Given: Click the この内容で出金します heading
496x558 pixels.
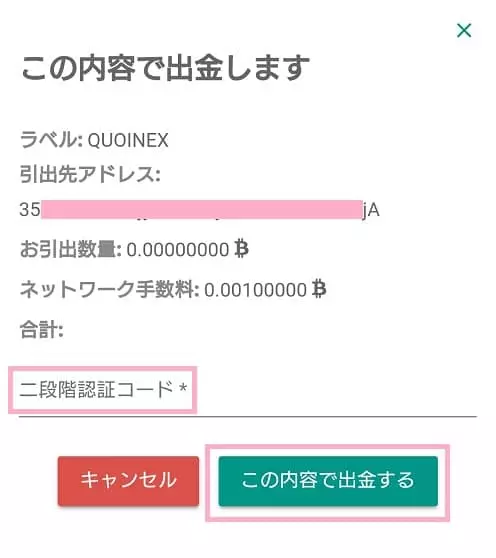Looking at the screenshot, I should click(165, 68).
